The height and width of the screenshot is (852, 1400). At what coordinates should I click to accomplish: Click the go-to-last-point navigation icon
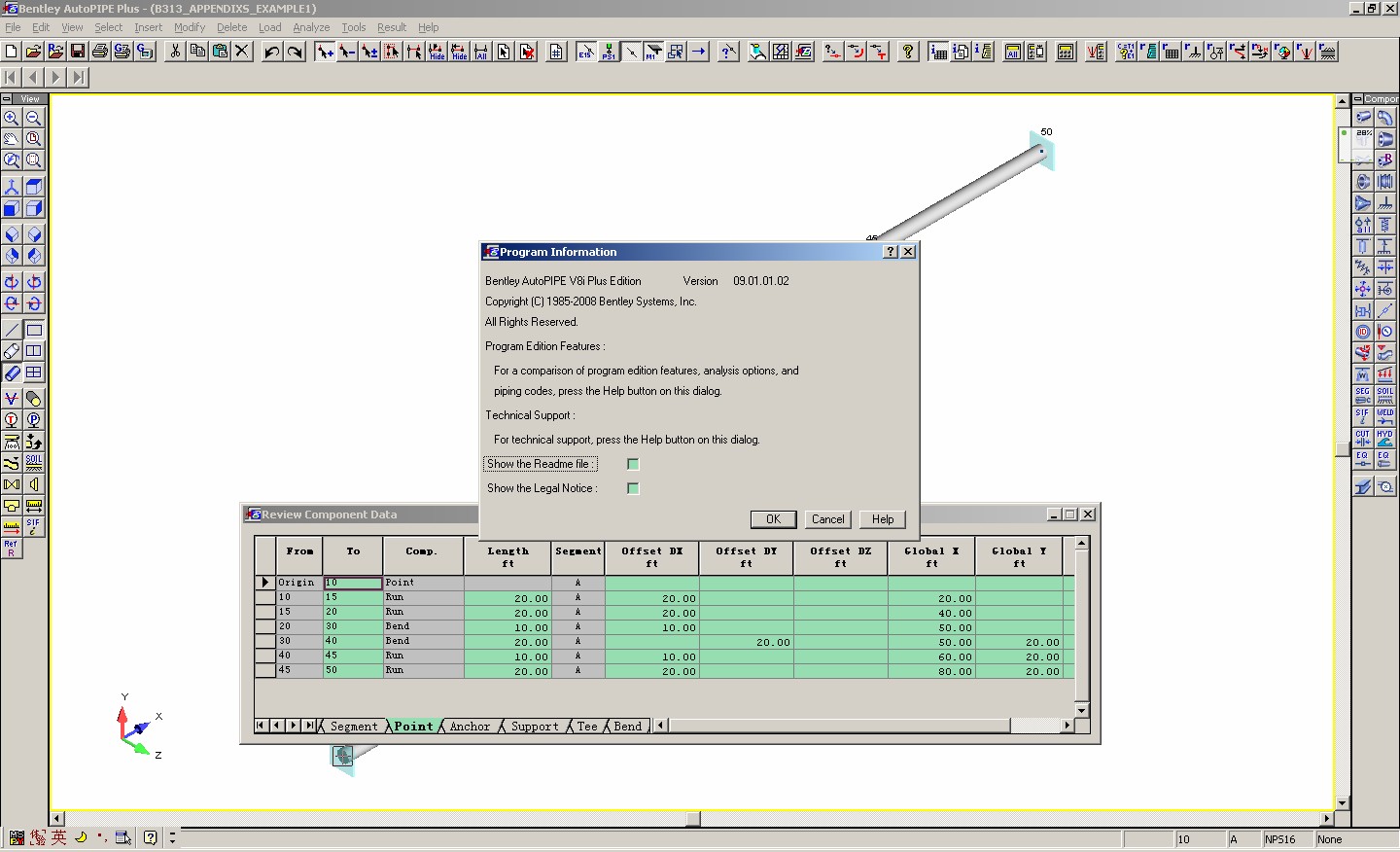pyautogui.click(x=79, y=77)
